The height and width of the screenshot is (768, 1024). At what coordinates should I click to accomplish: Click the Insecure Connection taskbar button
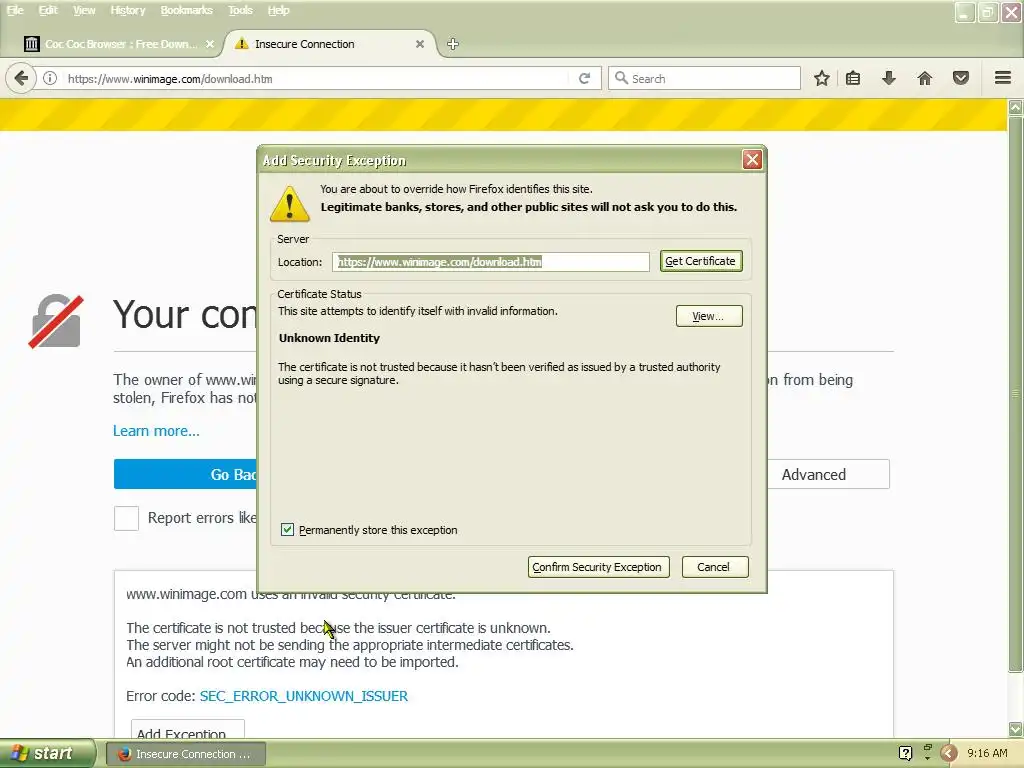pos(186,754)
